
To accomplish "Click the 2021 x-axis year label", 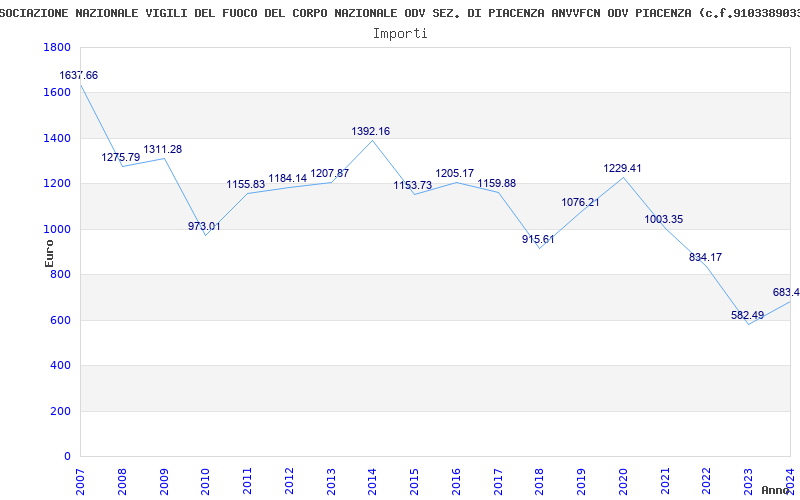I will pos(665,482).
